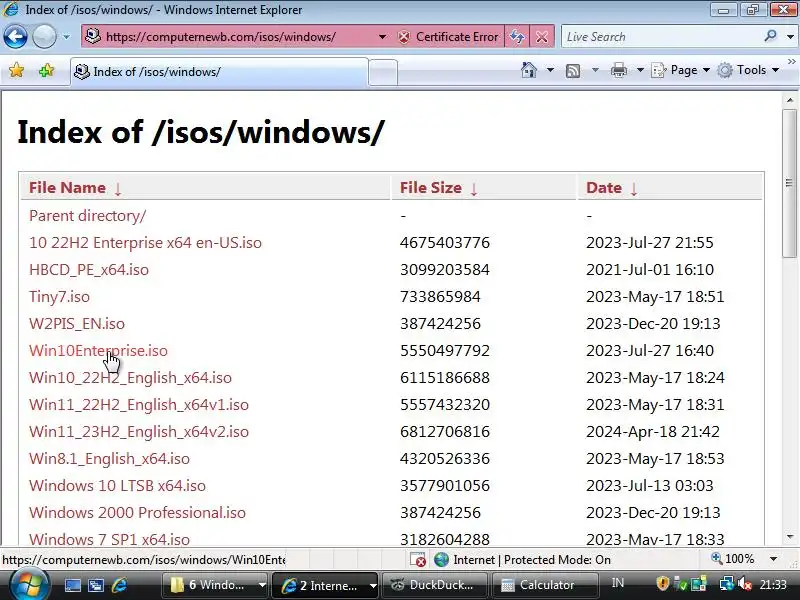800x600 pixels.
Task: Refresh the page with the Refresh icon
Action: pos(517,37)
